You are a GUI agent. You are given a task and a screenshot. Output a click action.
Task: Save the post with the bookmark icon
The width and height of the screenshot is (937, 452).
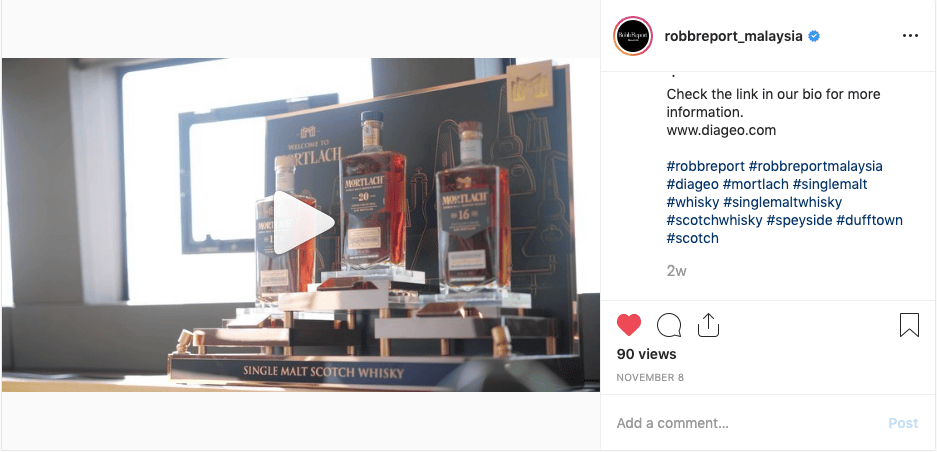(x=909, y=325)
